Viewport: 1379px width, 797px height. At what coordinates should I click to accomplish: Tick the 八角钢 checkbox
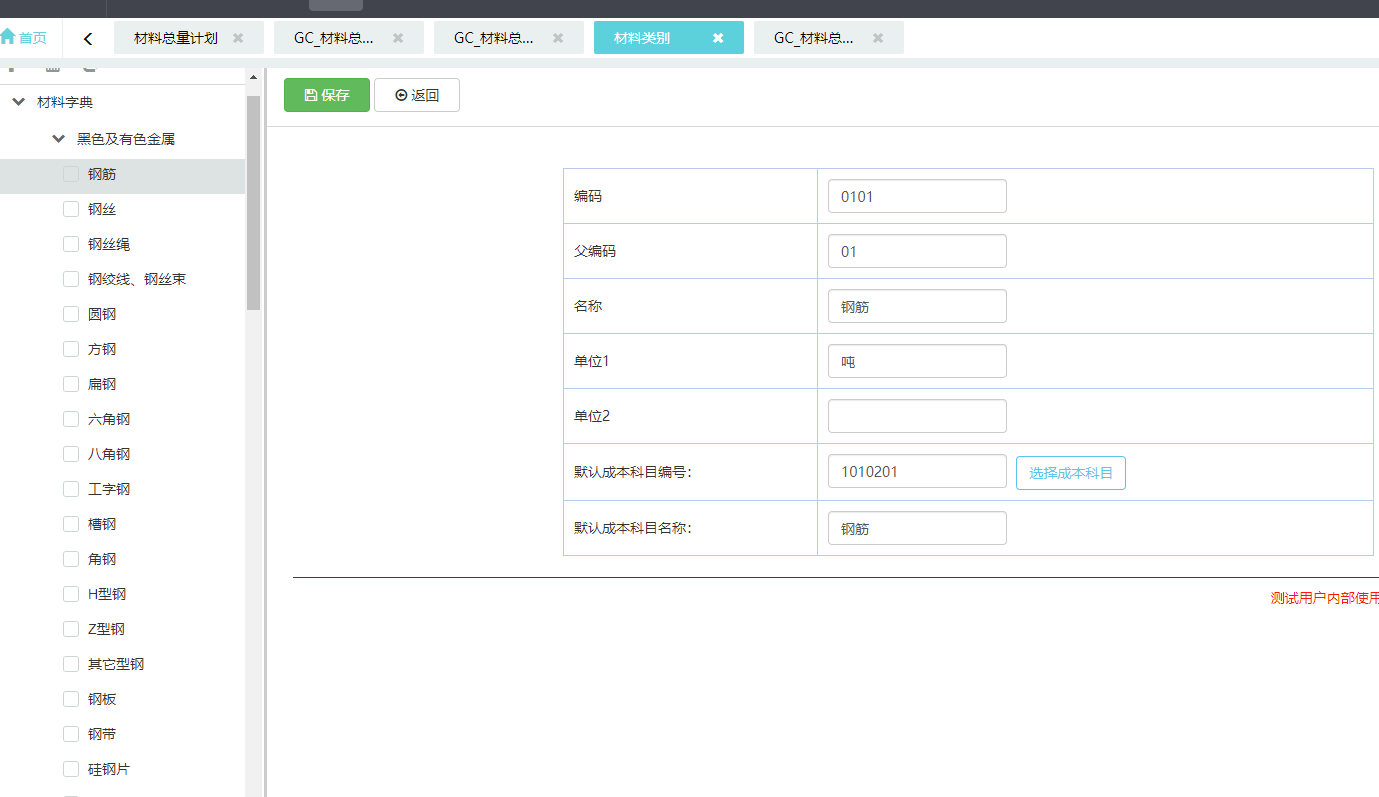tap(71, 454)
